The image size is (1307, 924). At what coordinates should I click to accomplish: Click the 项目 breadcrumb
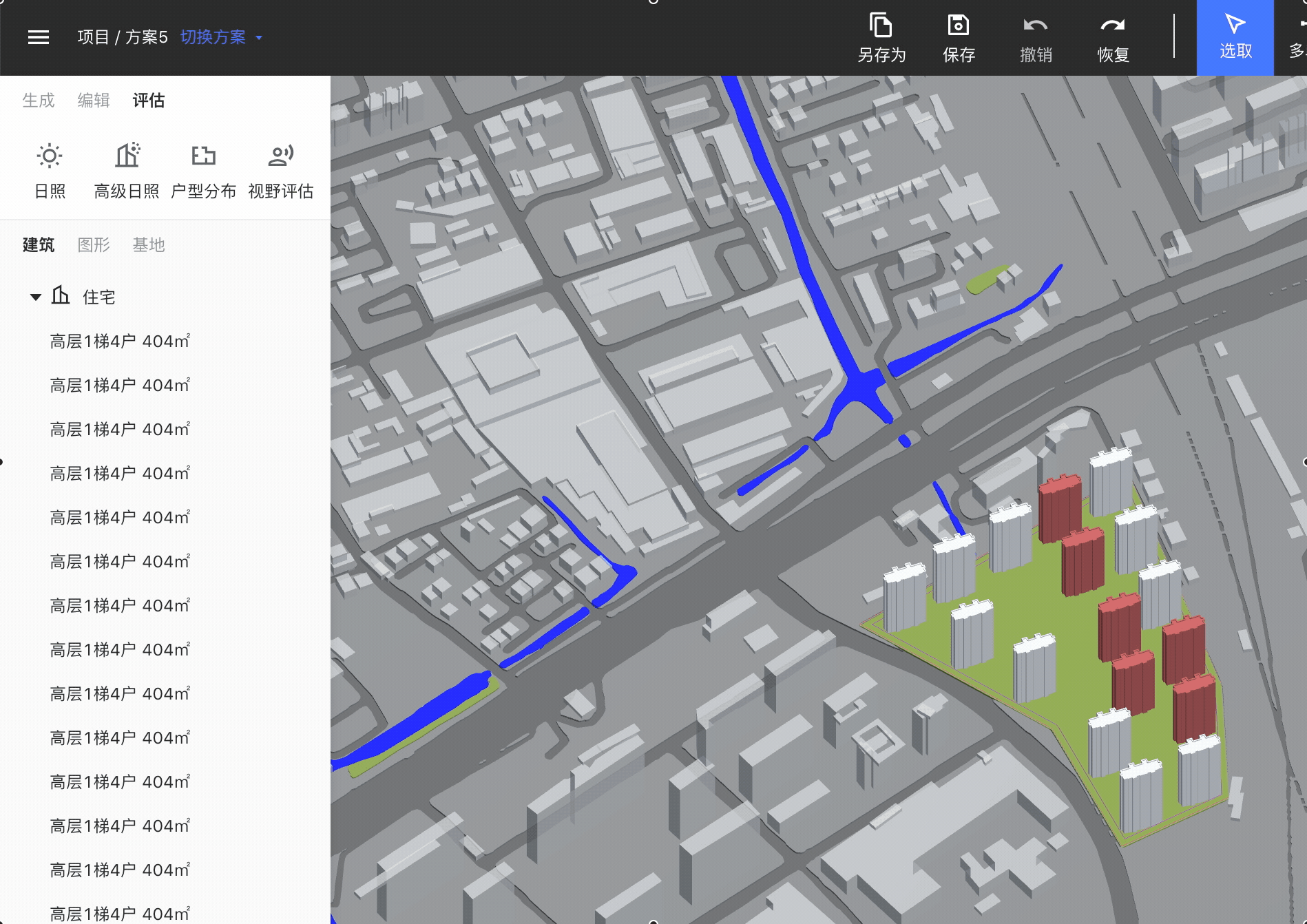94,37
